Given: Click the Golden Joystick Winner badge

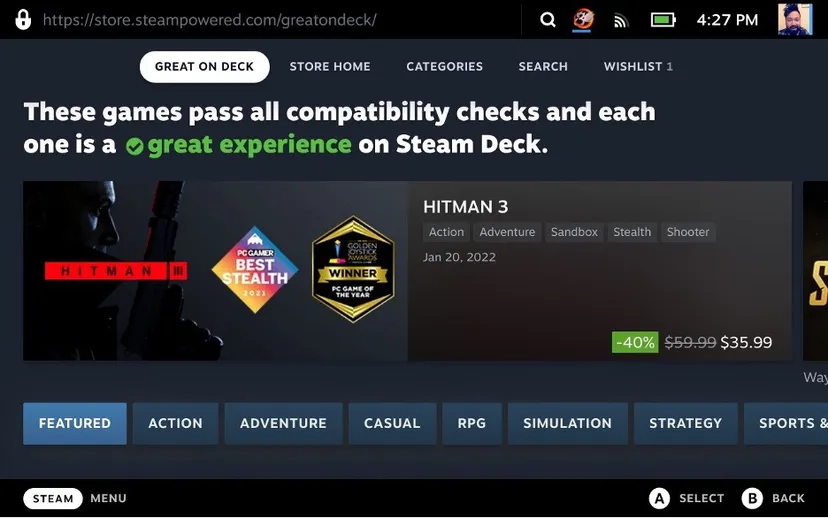Looking at the screenshot, I should (x=353, y=269).
